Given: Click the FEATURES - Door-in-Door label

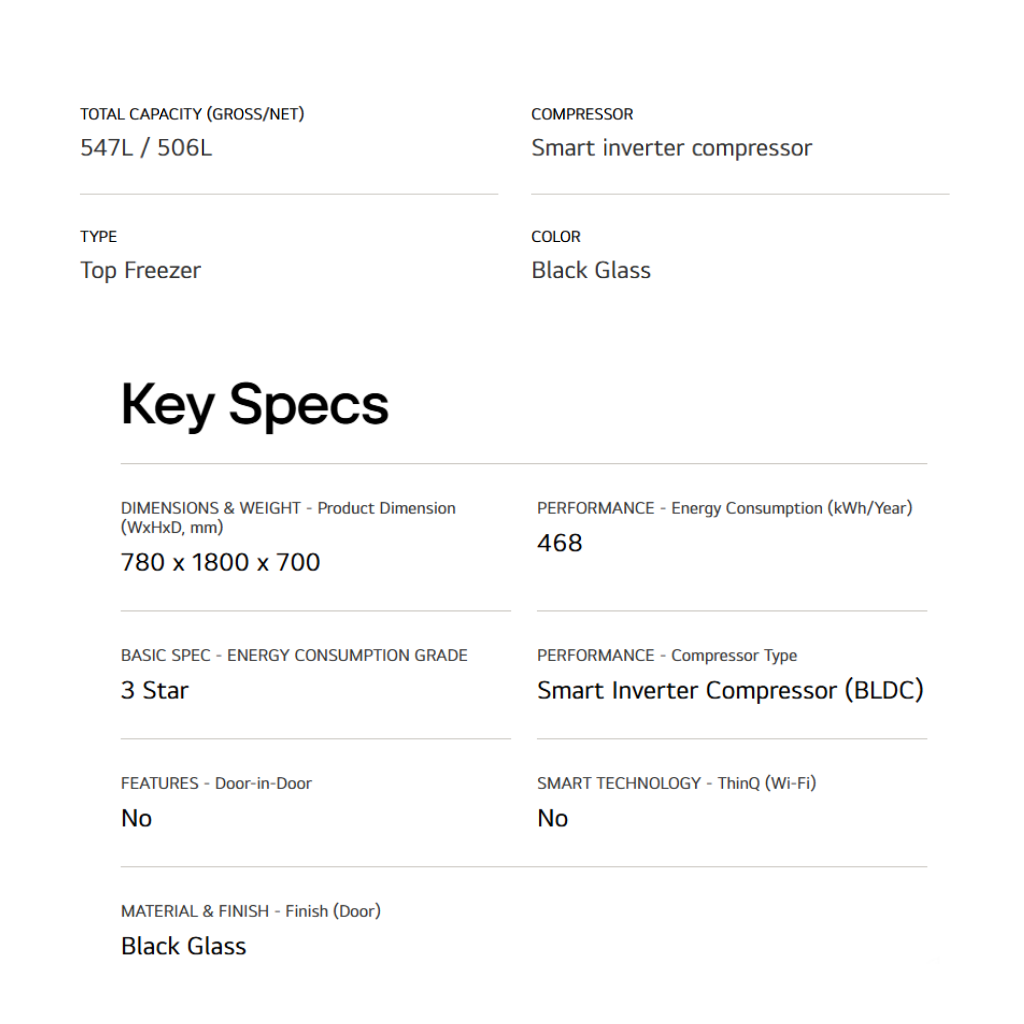Looking at the screenshot, I should [216, 784].
